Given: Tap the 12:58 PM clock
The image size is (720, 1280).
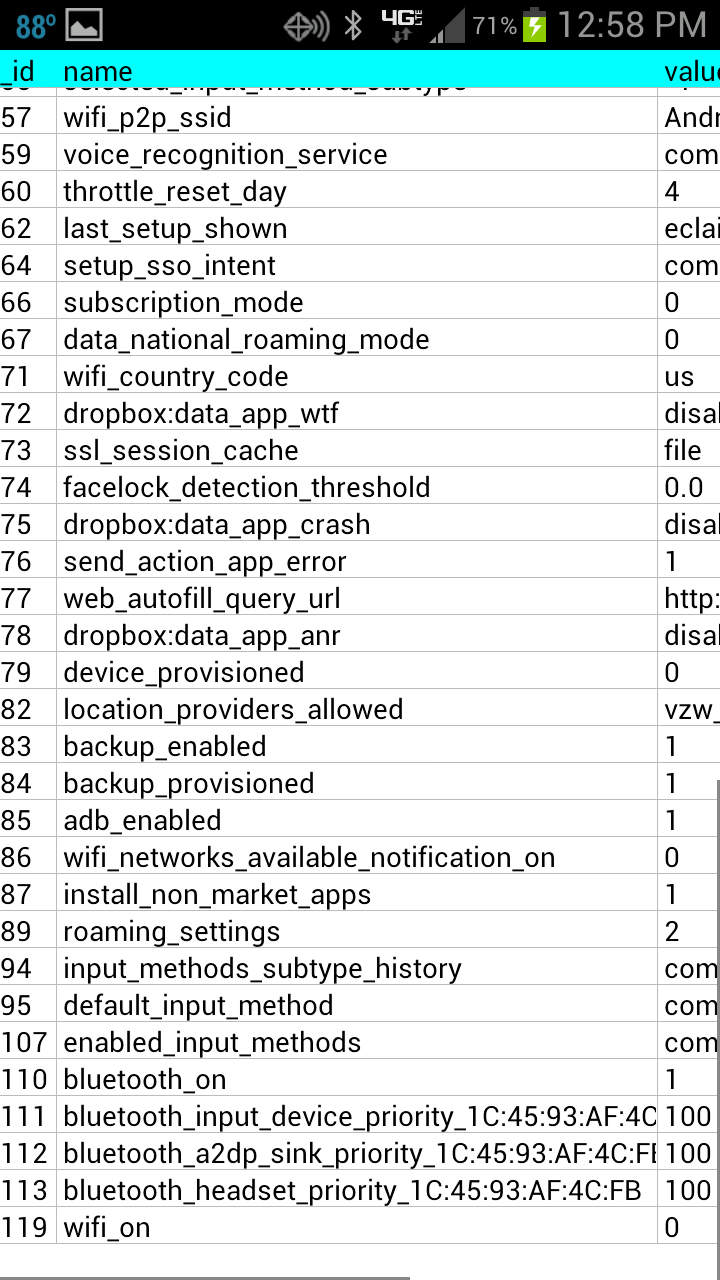Looking at the screenshot, I should coord(631,25).
